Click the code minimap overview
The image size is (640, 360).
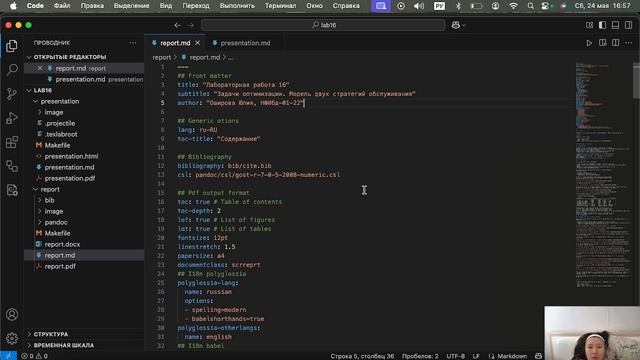tap(603, 176)
